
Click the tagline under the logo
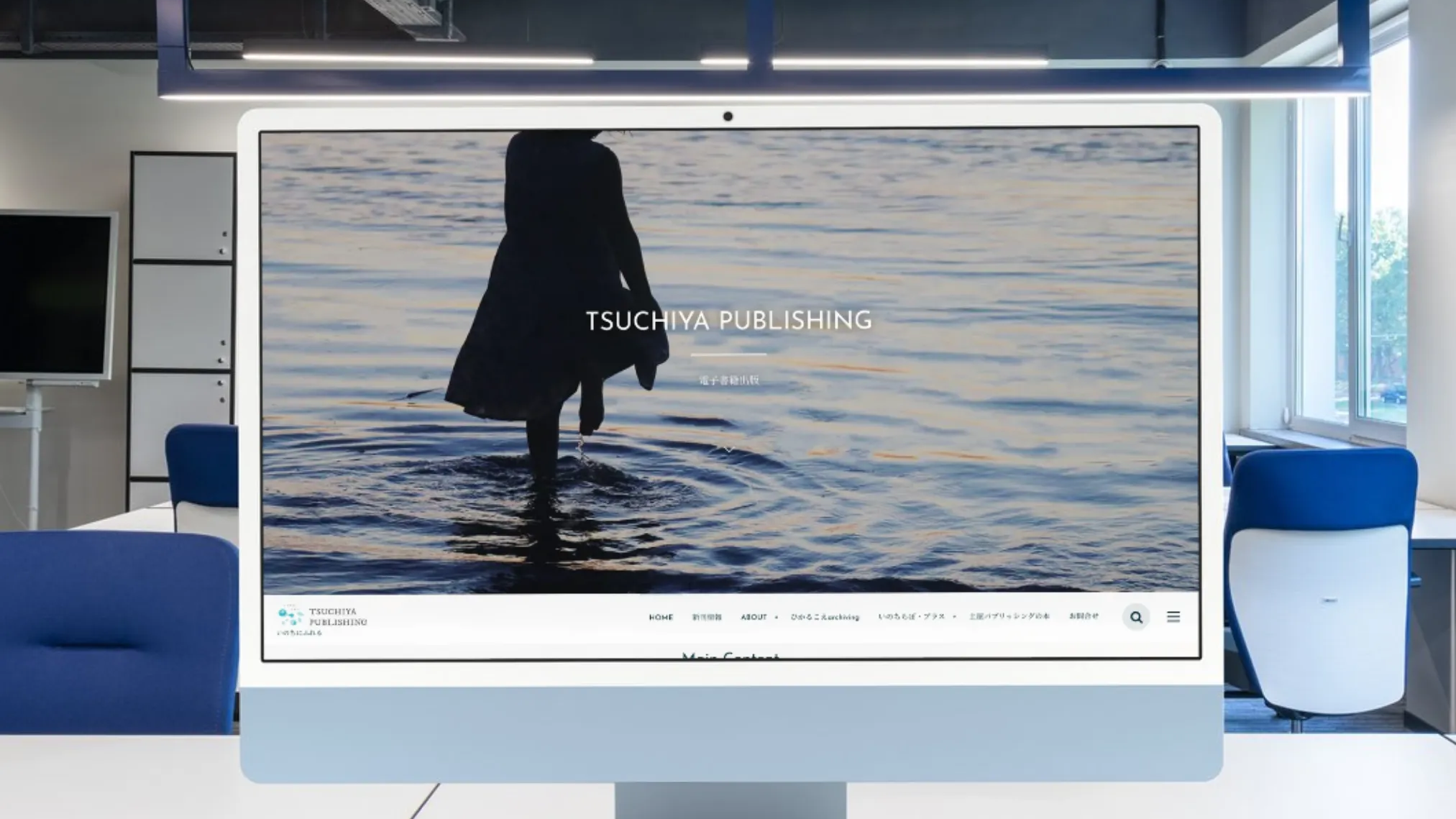point(299,633)
